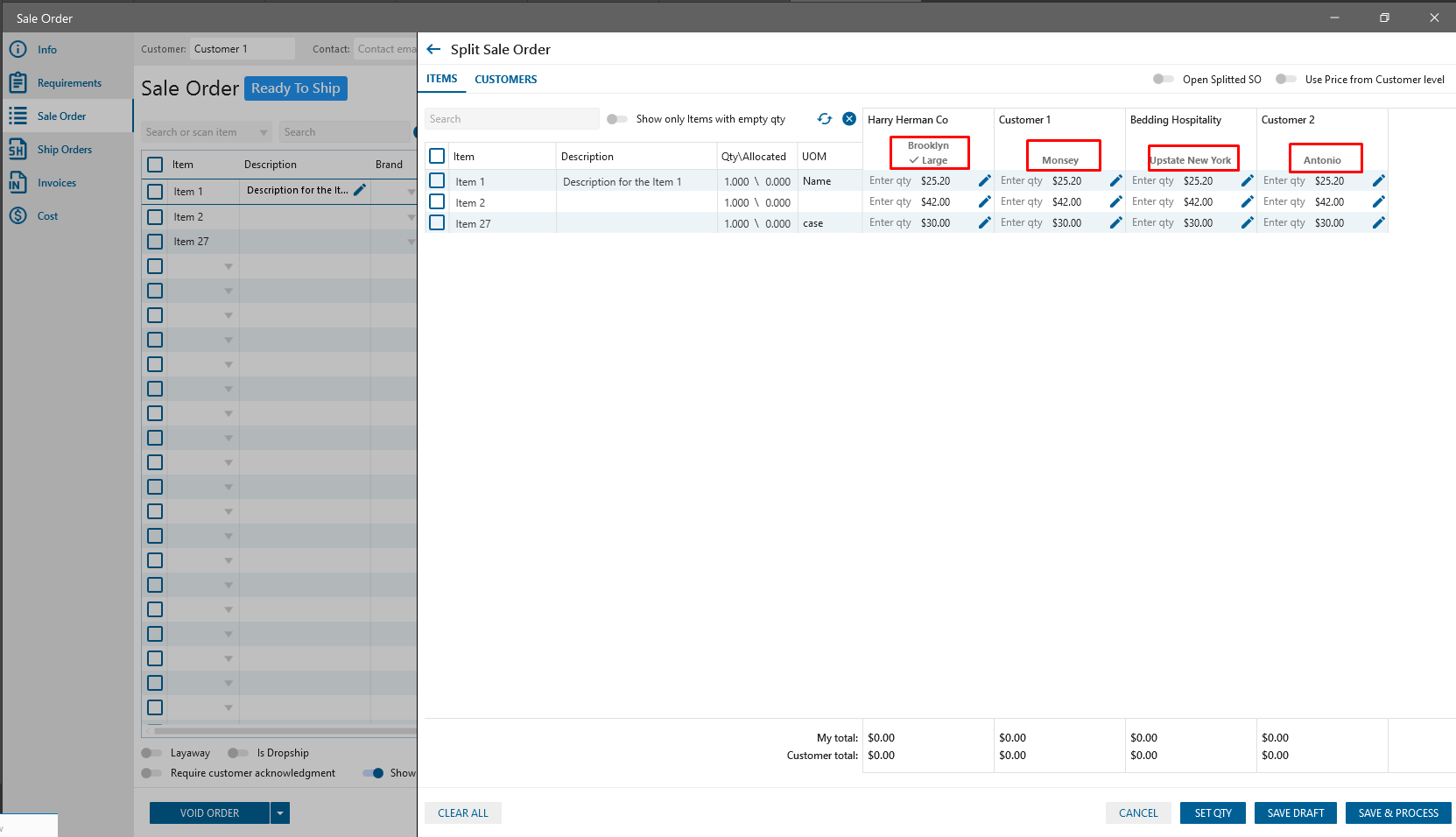Click the Ship Orders sidebar icon

coord(18,150)
